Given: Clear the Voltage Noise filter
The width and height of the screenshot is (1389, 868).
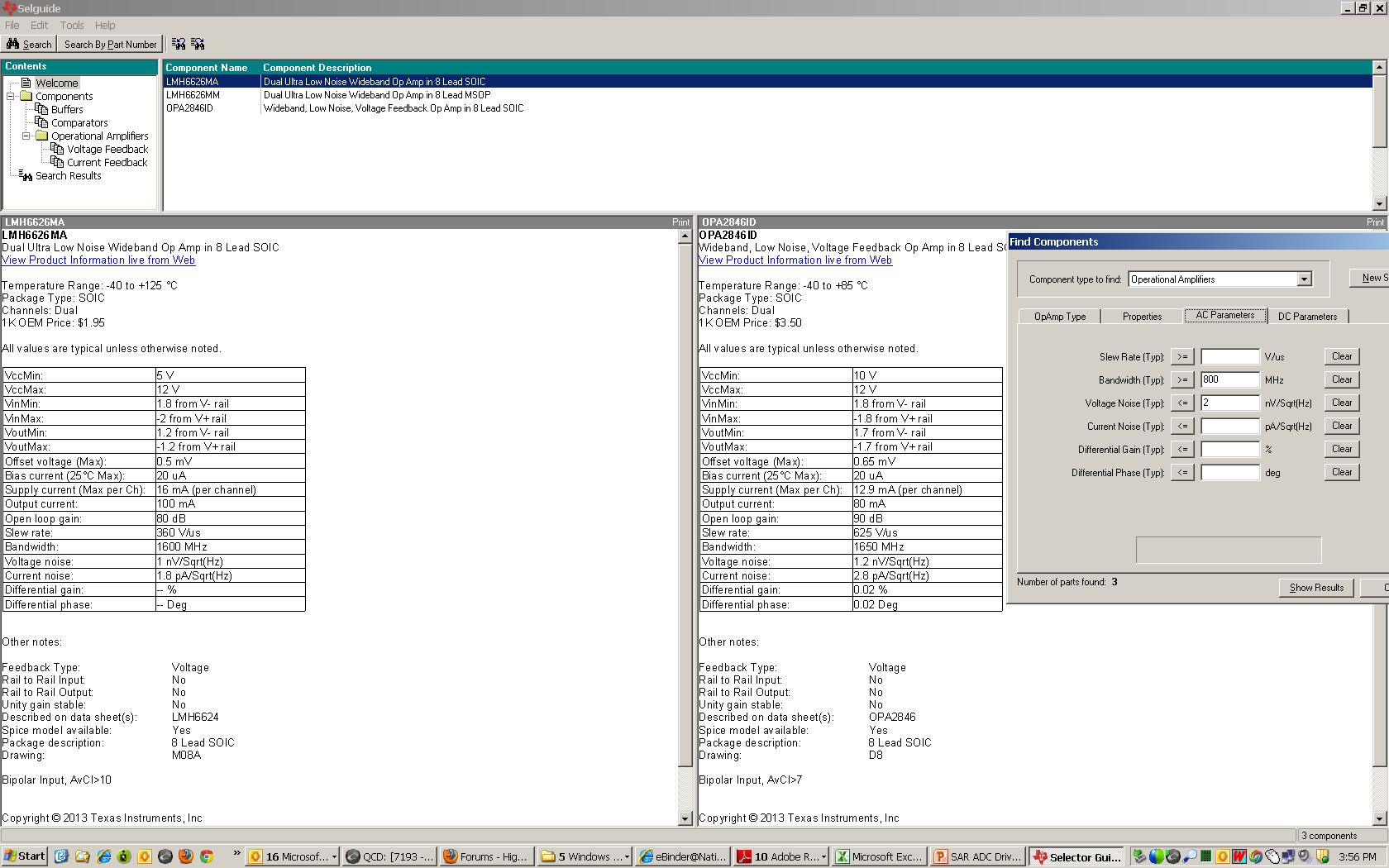Looking at the screenshot, I should pyautogui.click(x=1342, y=403).
